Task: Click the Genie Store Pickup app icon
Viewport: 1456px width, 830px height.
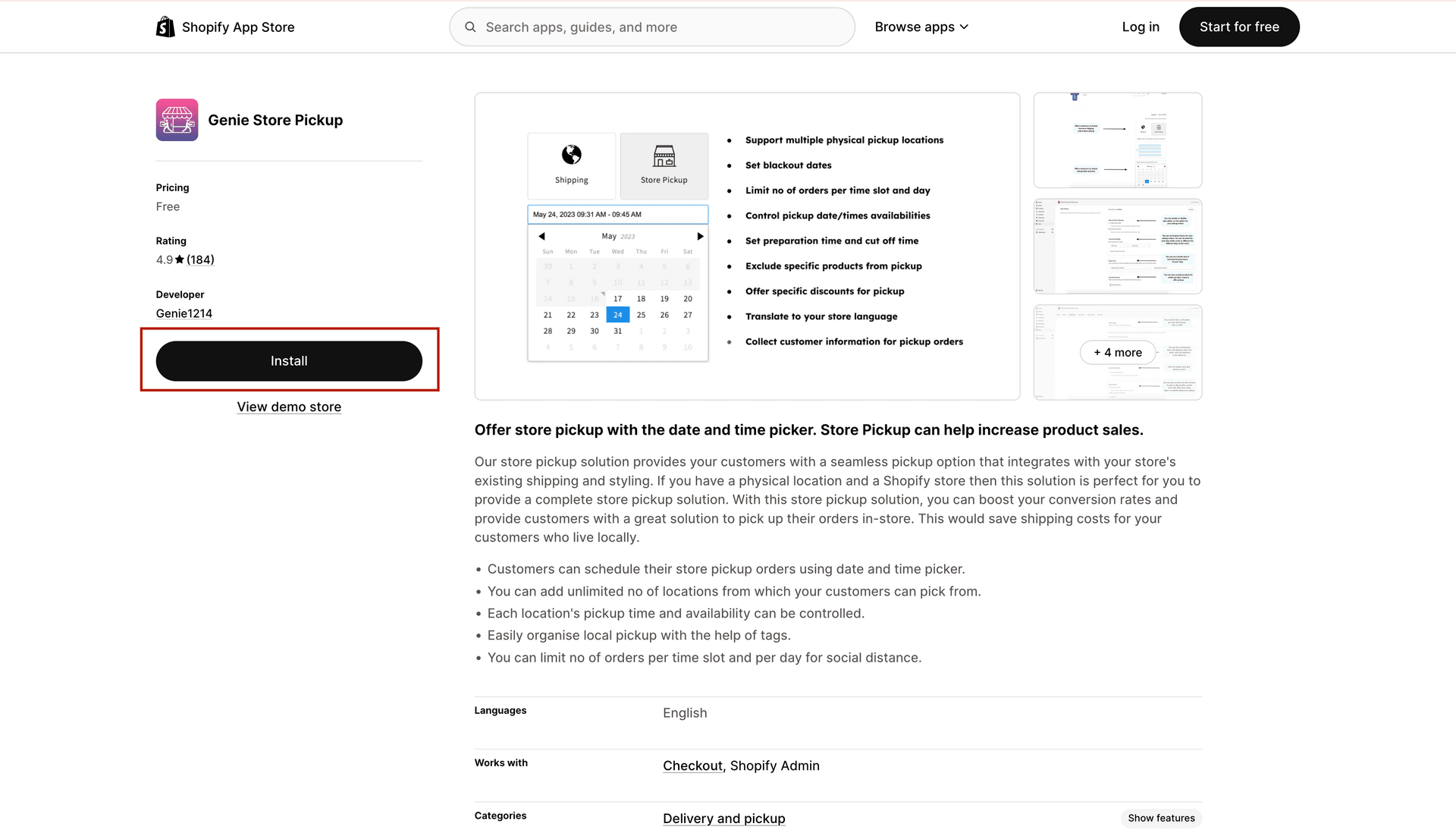Action: 176,119
